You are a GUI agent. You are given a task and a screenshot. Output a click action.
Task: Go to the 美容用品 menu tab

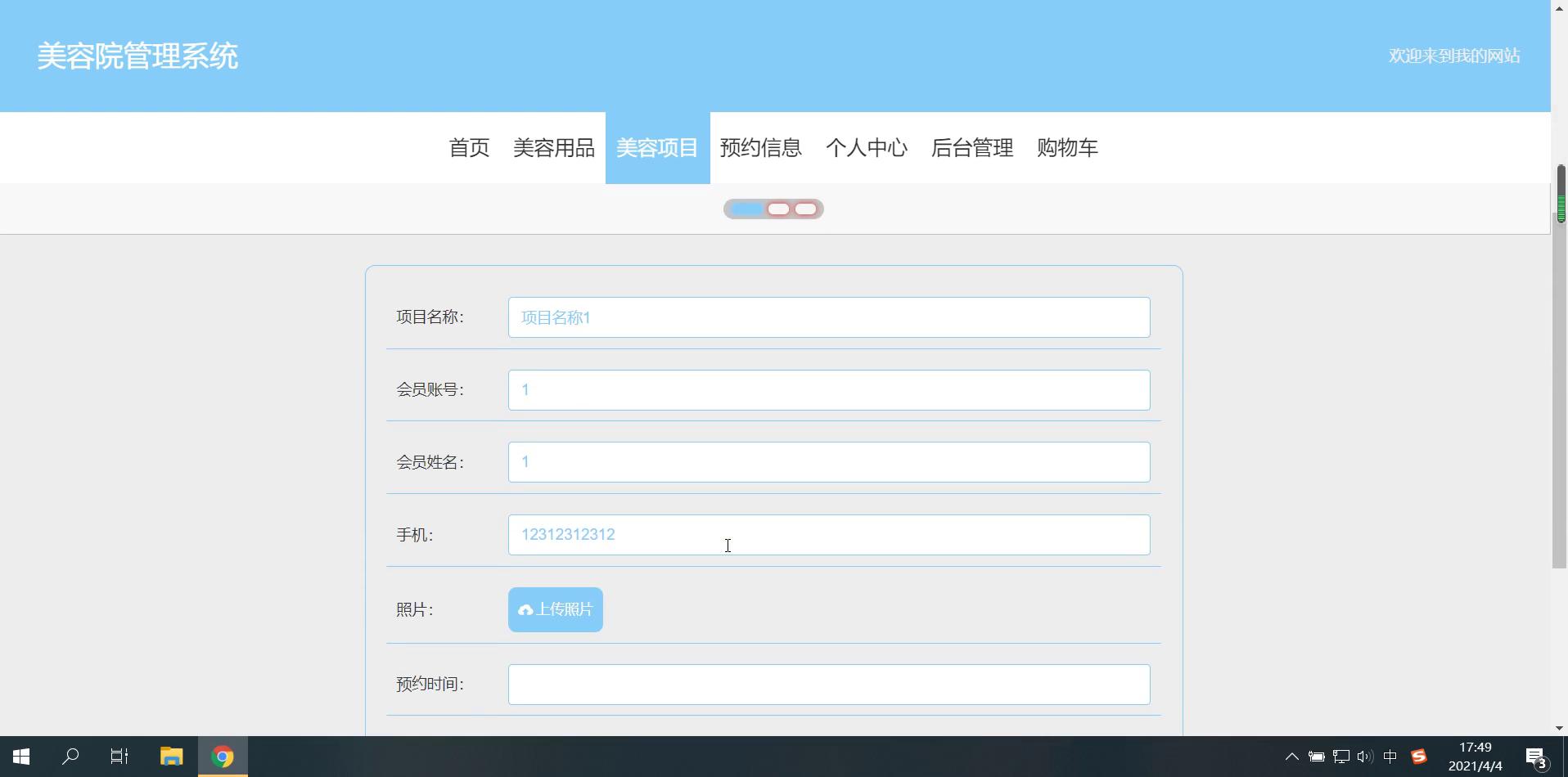553,148
